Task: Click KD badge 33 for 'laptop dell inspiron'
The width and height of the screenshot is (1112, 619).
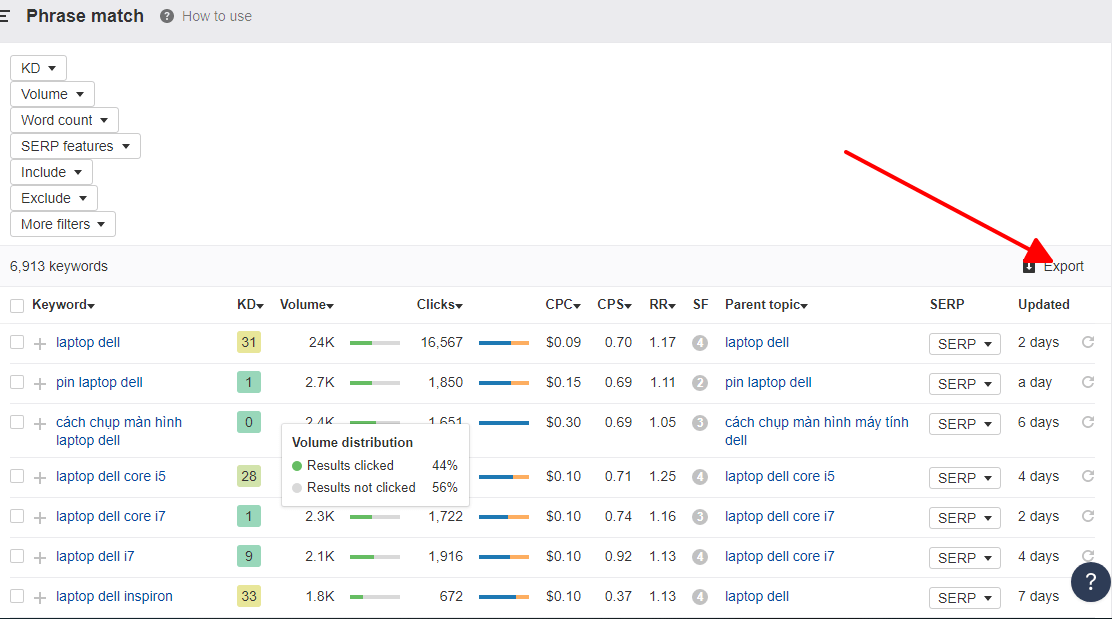Action: 249,596
